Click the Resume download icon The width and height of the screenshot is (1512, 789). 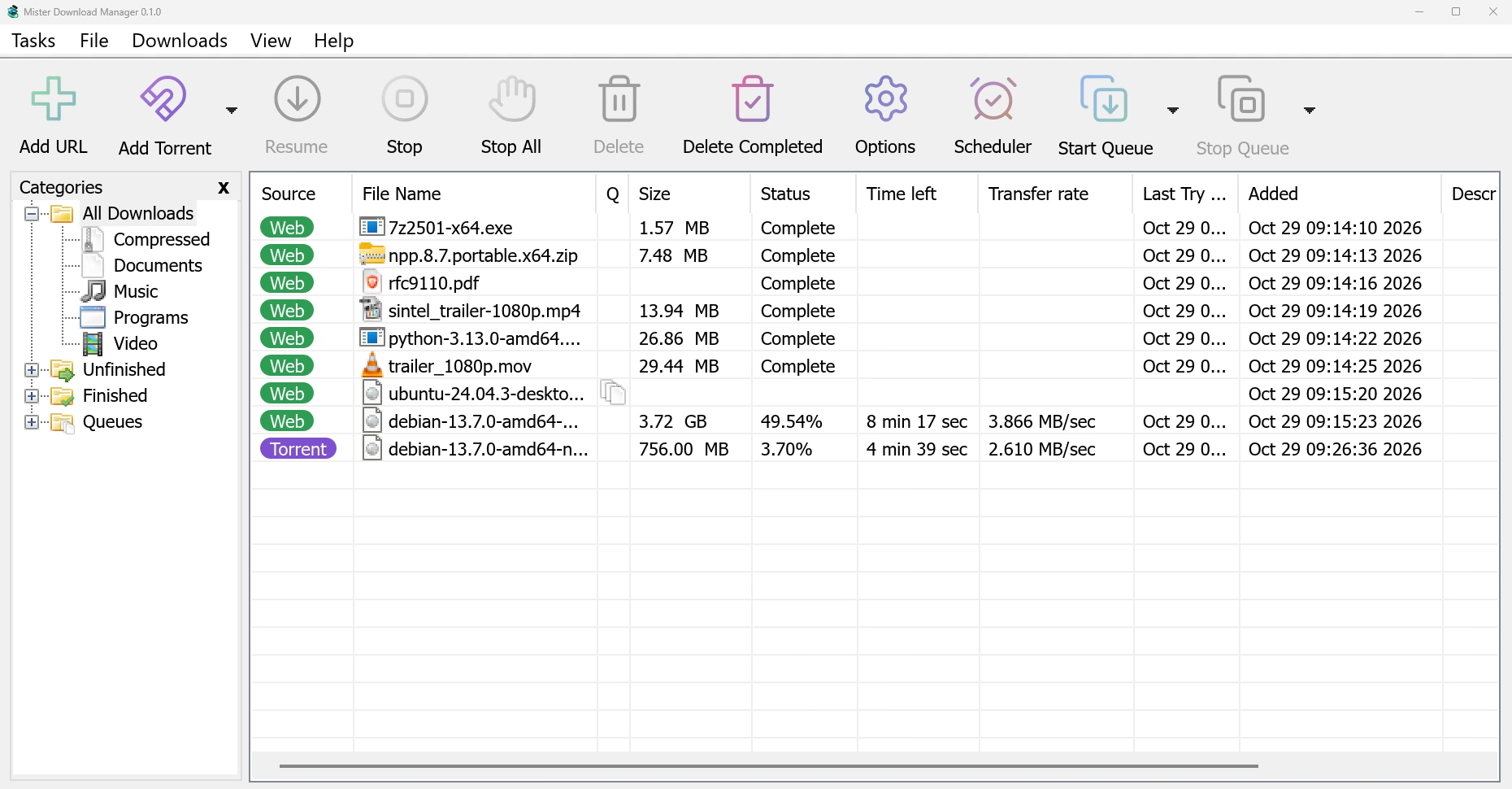tap(298, 98)
